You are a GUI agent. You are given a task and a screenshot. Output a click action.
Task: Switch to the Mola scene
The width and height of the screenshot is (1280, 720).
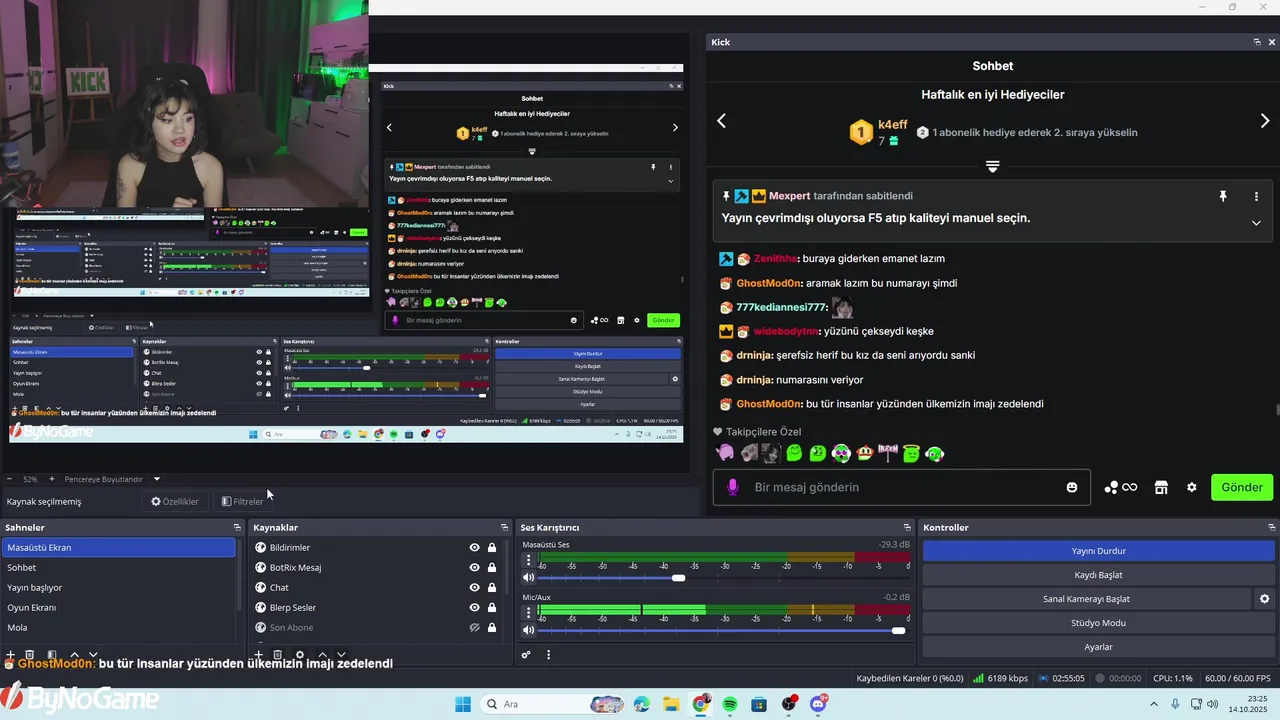point(118,627)
